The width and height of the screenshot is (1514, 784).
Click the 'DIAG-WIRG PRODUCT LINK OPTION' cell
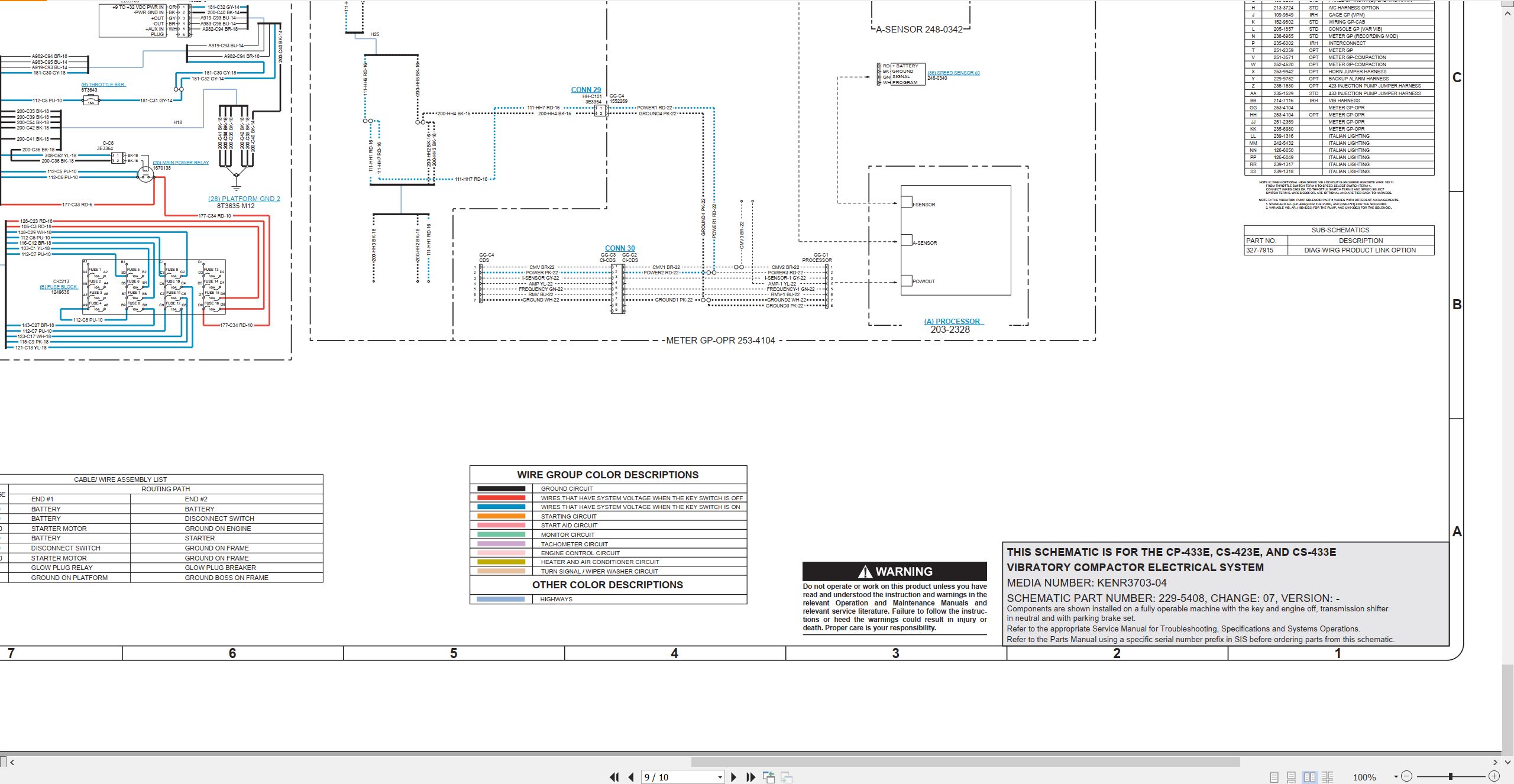coord(1360,250)
